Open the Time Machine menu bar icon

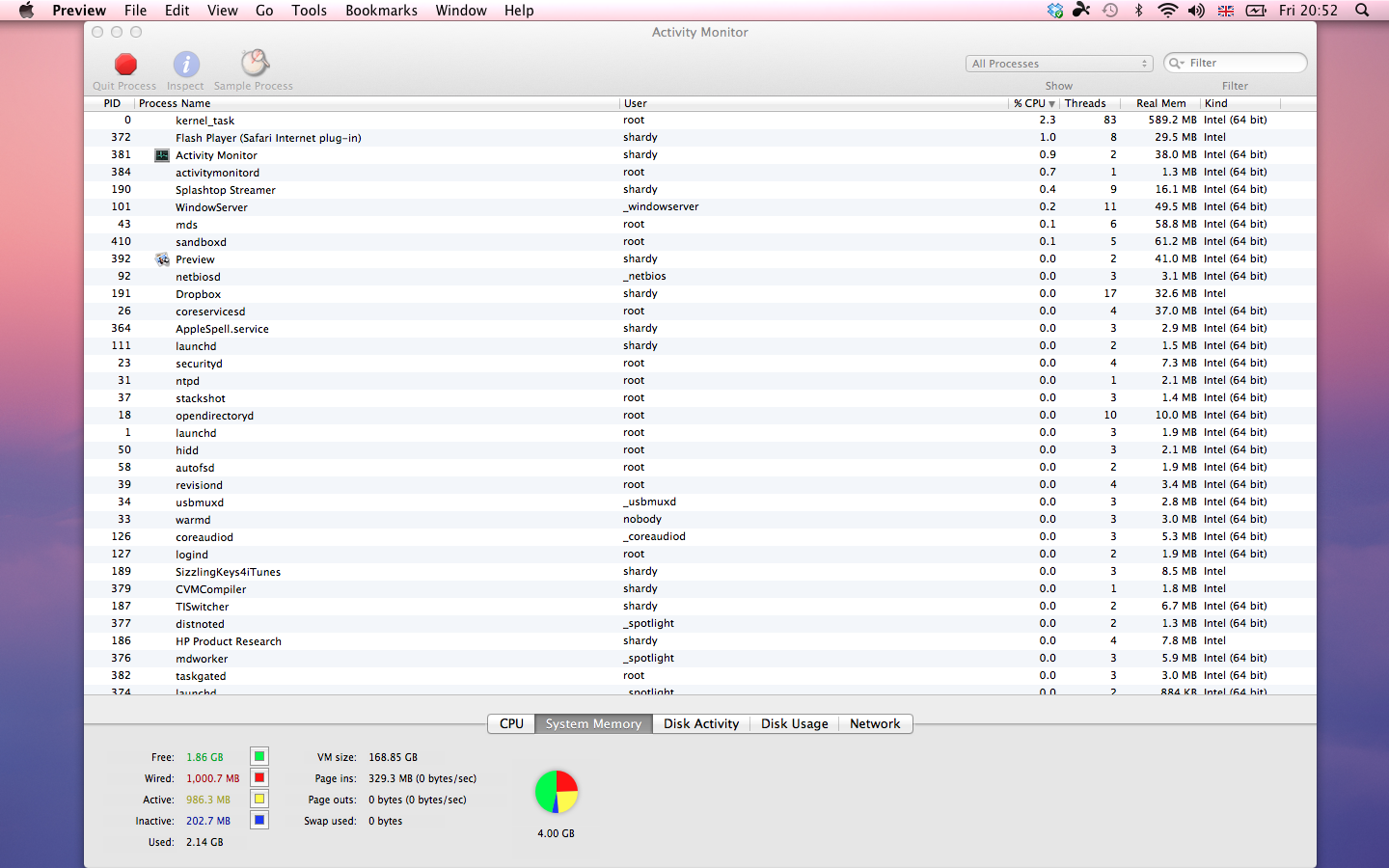[1110, 11]
